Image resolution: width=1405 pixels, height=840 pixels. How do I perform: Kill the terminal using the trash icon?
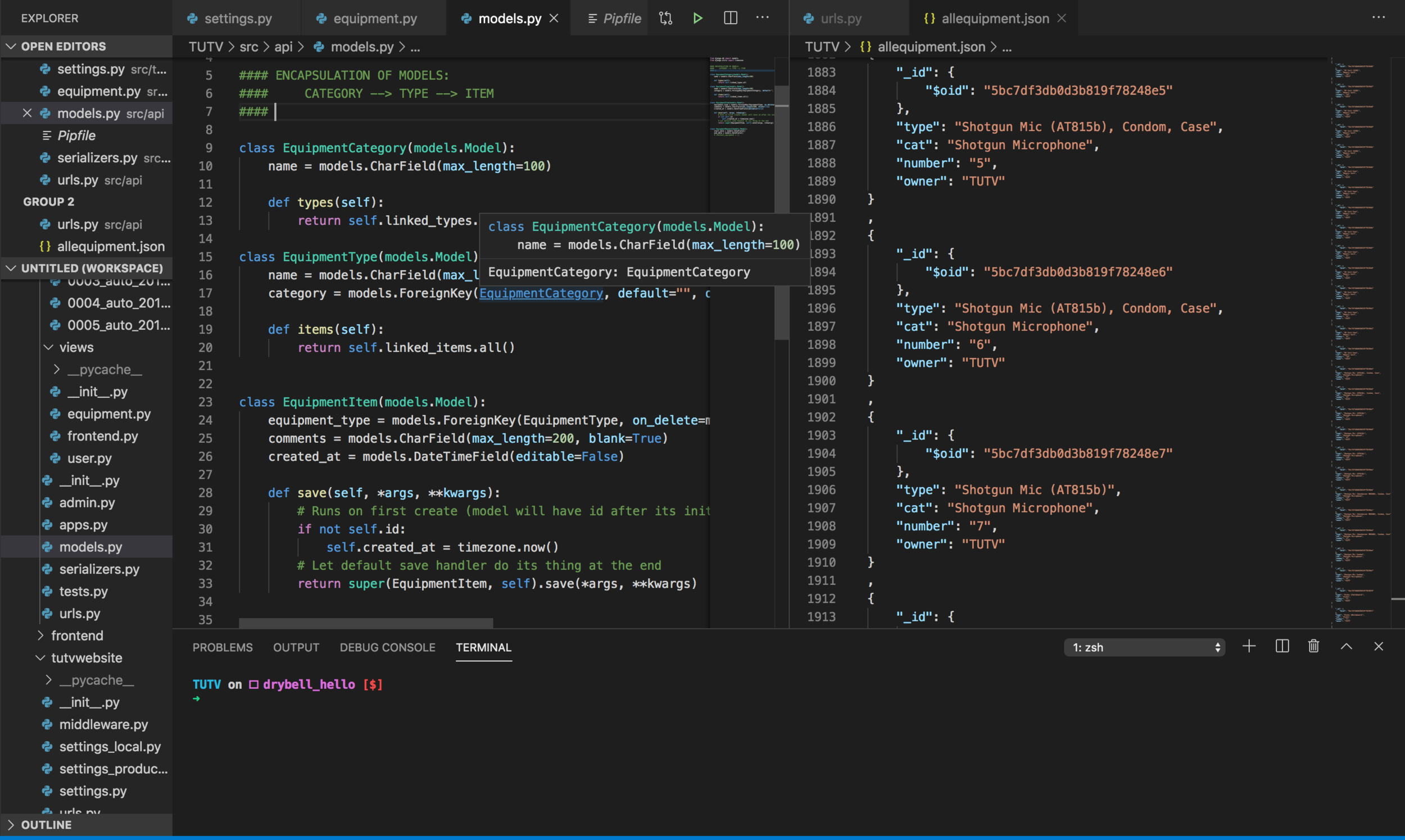tap(1313, 646)
